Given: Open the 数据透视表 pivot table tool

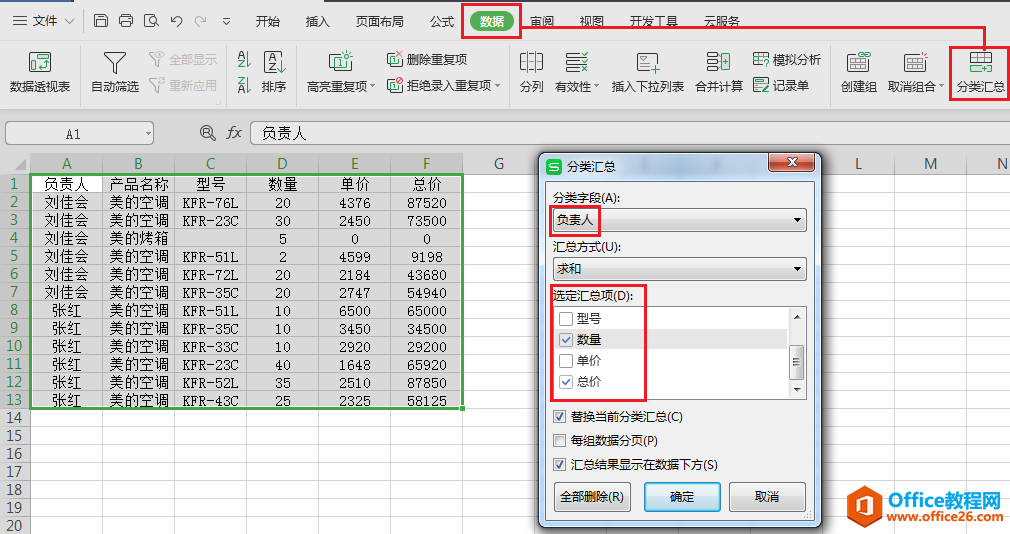Looking at the screenshot, I should pyautogui.click(x=40, y=63).
